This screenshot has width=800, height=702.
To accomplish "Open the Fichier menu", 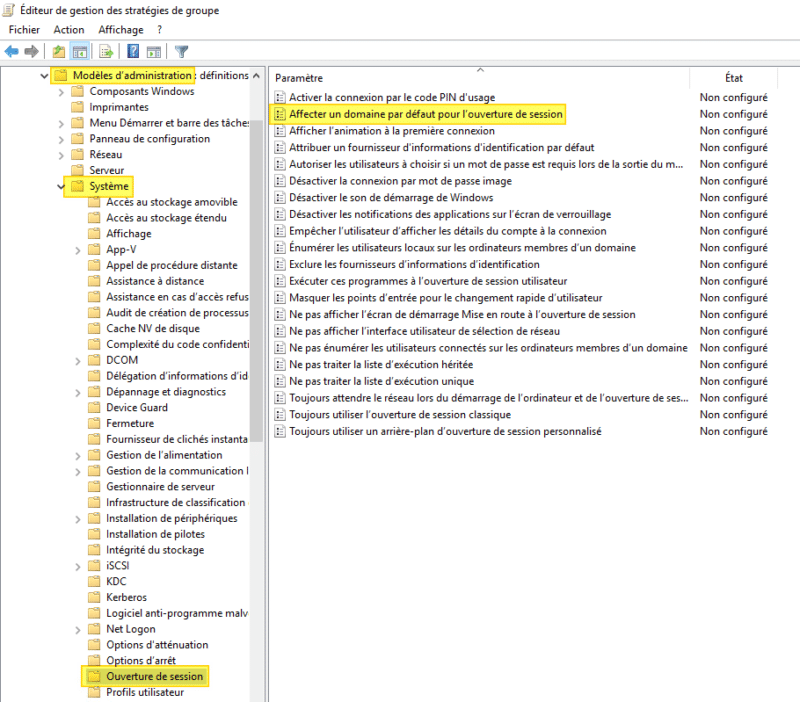I will click(23, 30).
